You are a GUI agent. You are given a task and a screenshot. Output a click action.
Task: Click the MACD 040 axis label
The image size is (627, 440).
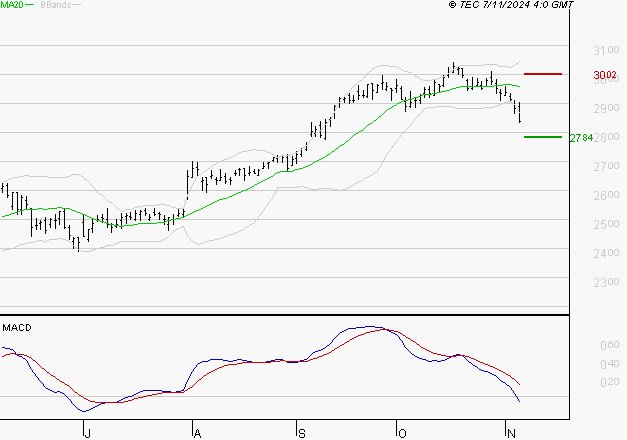609,364
